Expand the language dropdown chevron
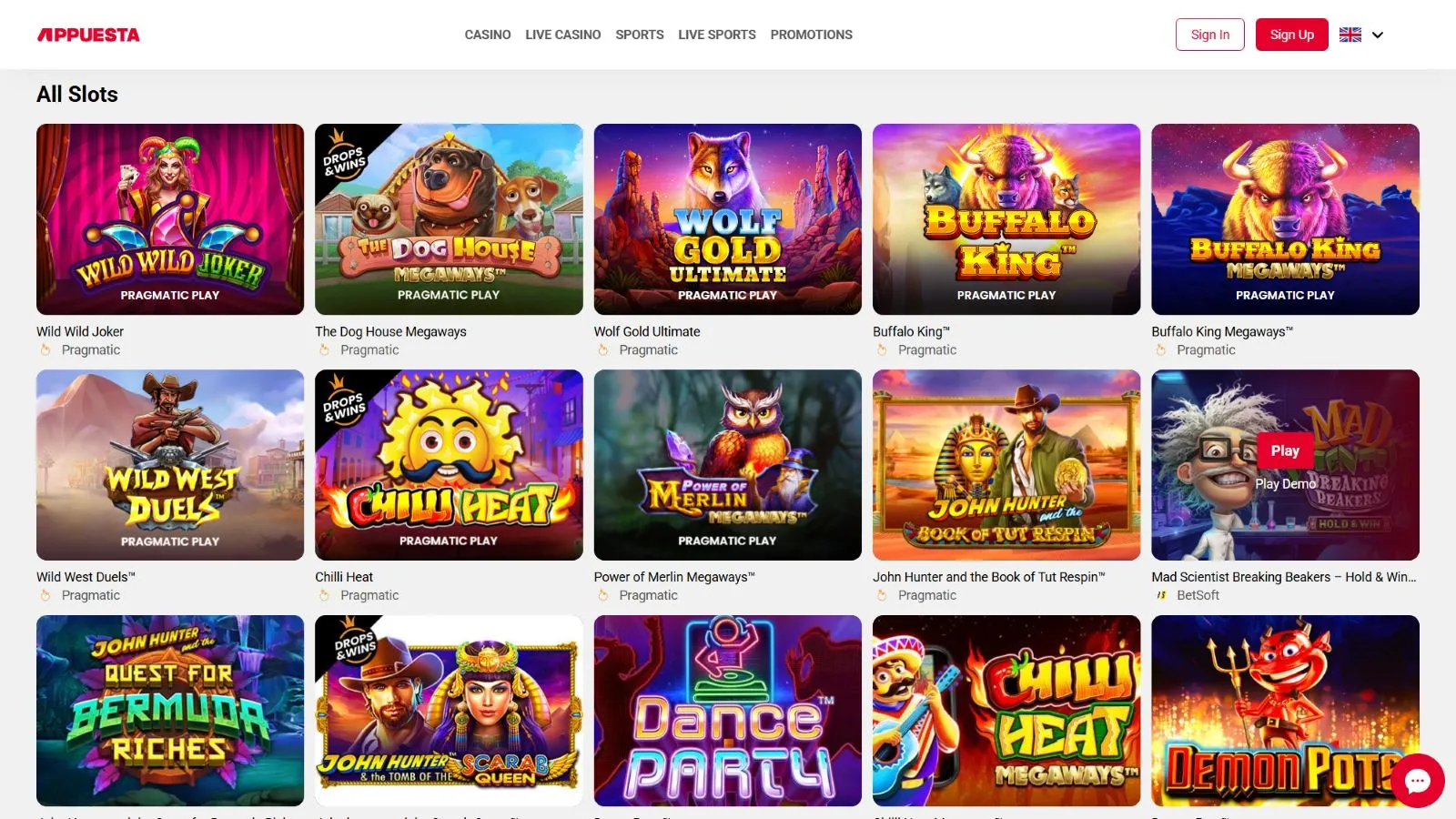This screenshot has height=819, width=1456. point(1378,35)
